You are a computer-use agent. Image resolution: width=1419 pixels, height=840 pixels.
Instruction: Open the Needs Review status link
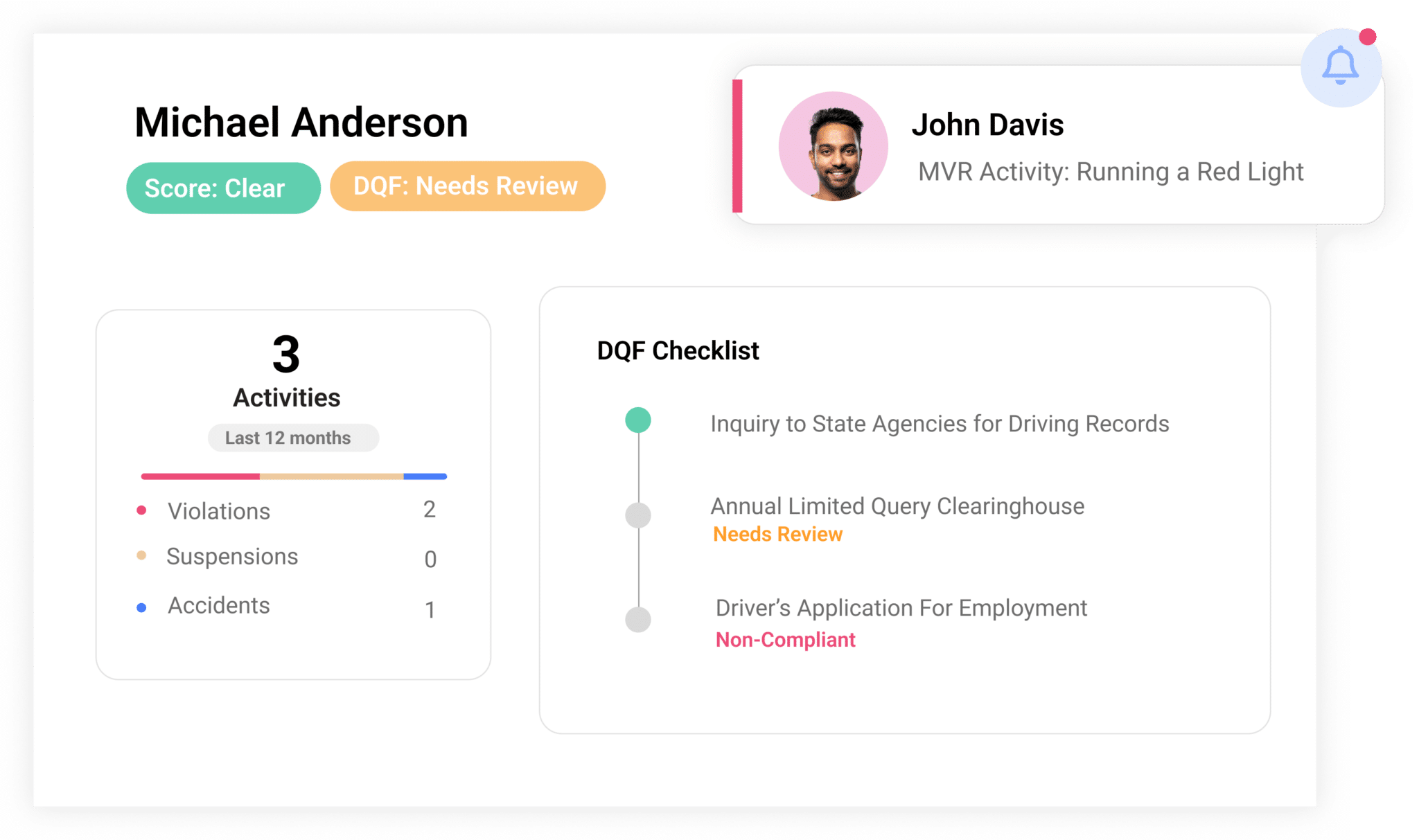(x=777, y=535)
